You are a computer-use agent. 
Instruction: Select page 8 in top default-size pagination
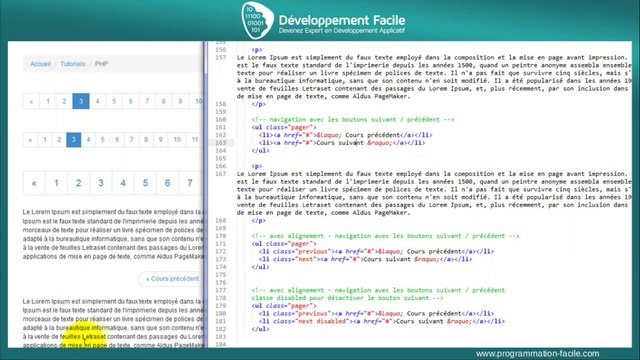164,101
